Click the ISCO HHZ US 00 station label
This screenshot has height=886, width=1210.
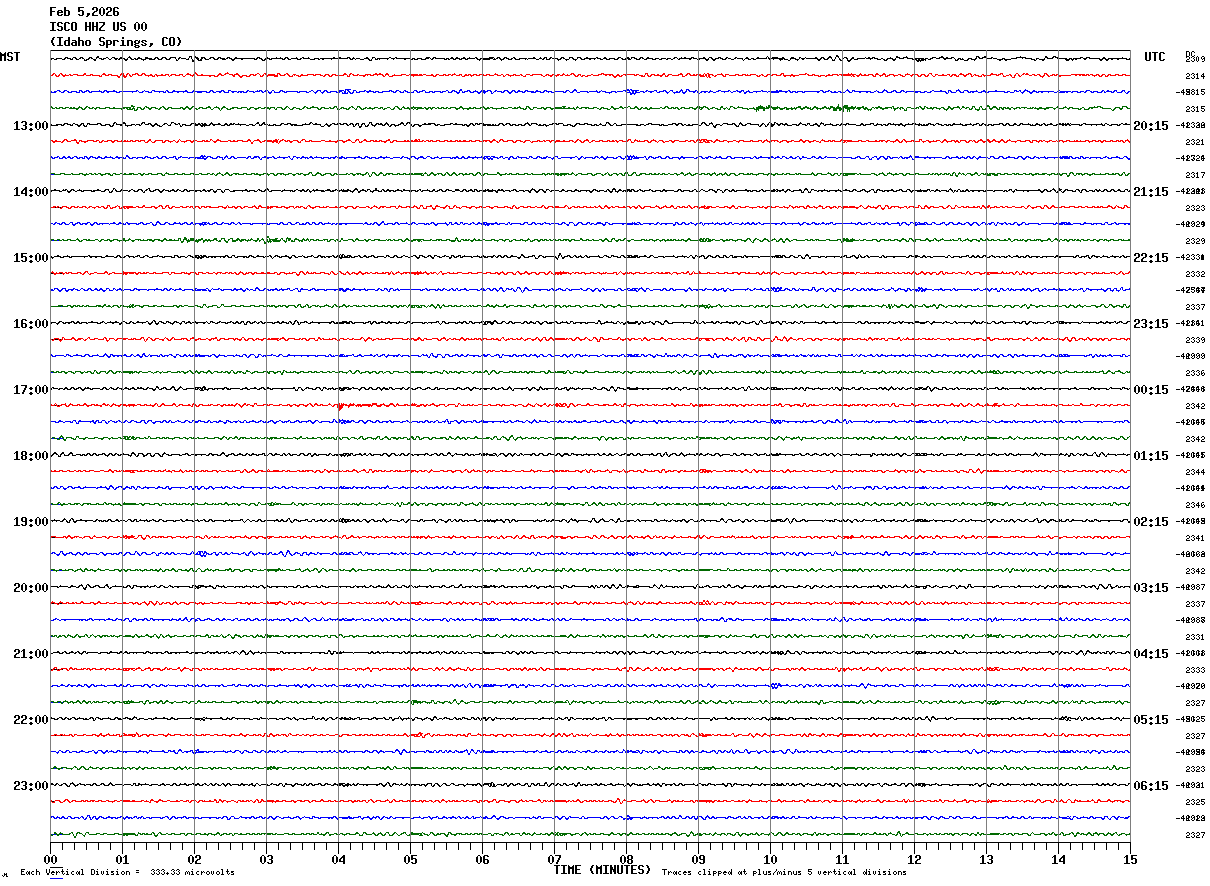coord(98,27)
